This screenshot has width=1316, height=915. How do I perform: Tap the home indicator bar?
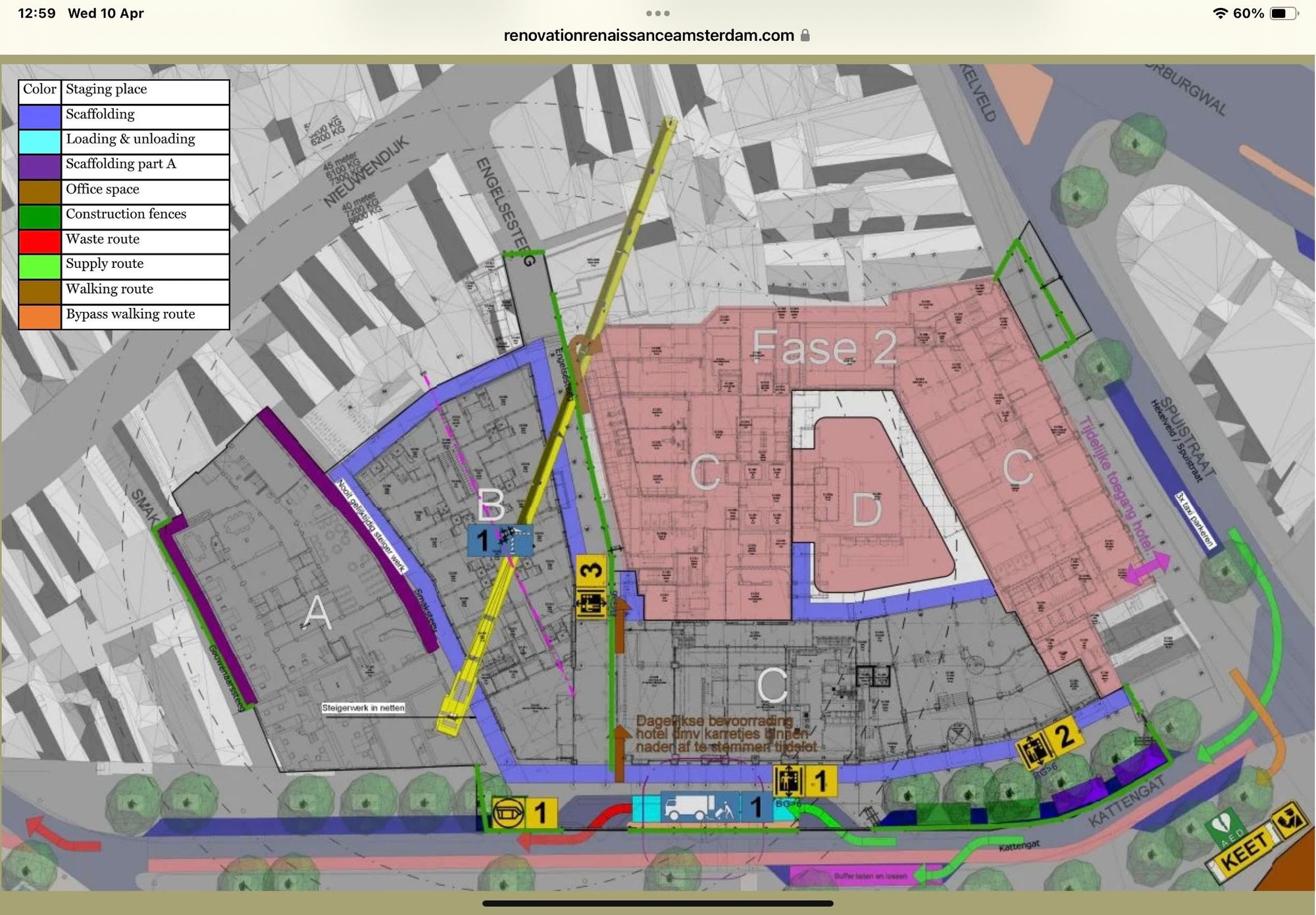tap(657, 903)
